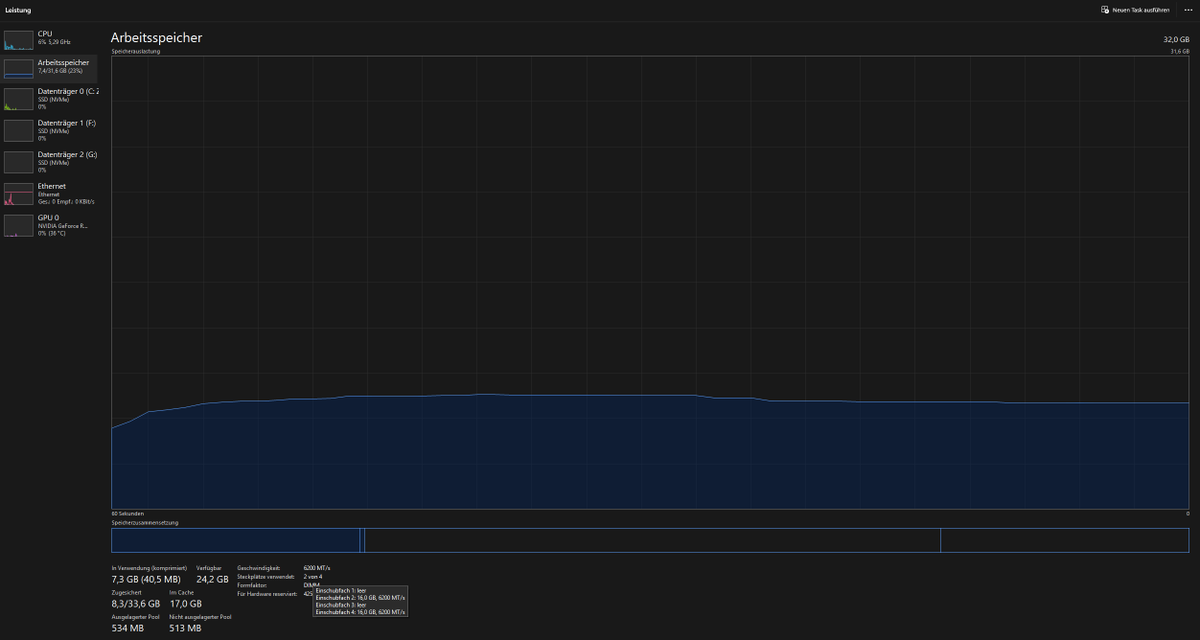1200x640 pixels.
Task: Select the in-use segment of memory composition bar
Action: click(x=235, y=540)
